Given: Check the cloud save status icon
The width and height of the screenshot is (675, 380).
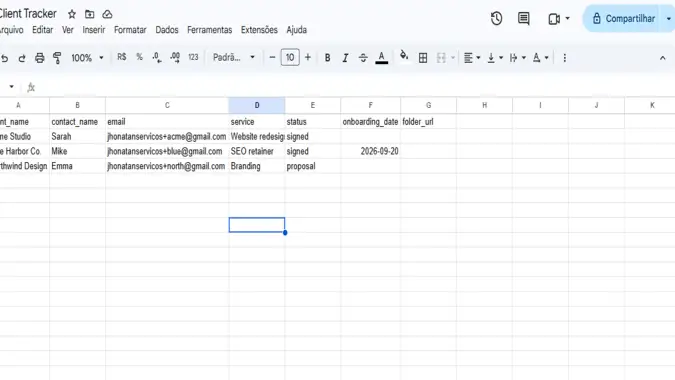Looking at the screenshot, I should 107,14.
